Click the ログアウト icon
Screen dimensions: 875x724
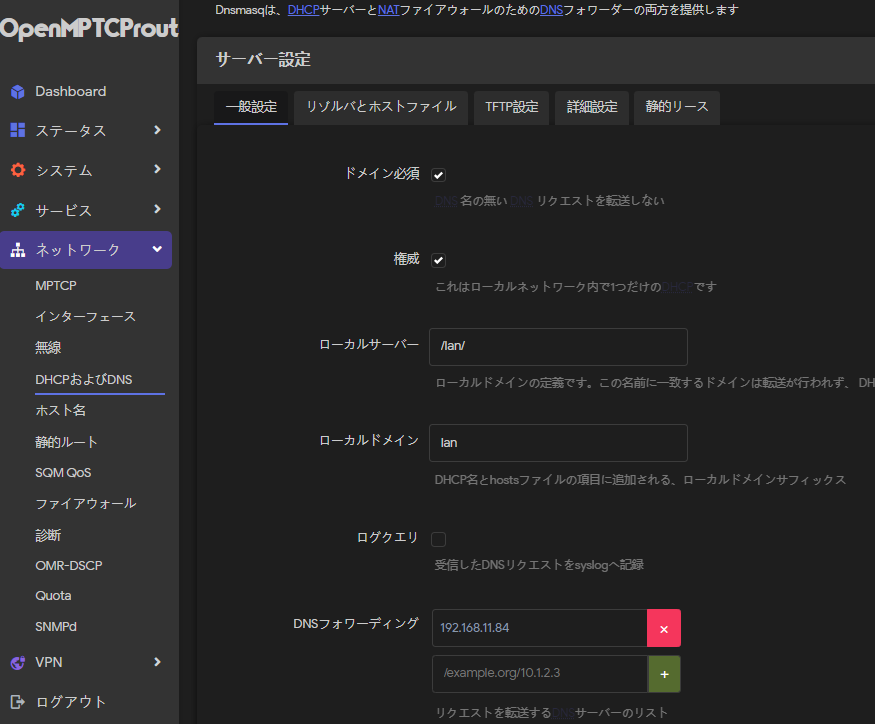pos(20,701)
